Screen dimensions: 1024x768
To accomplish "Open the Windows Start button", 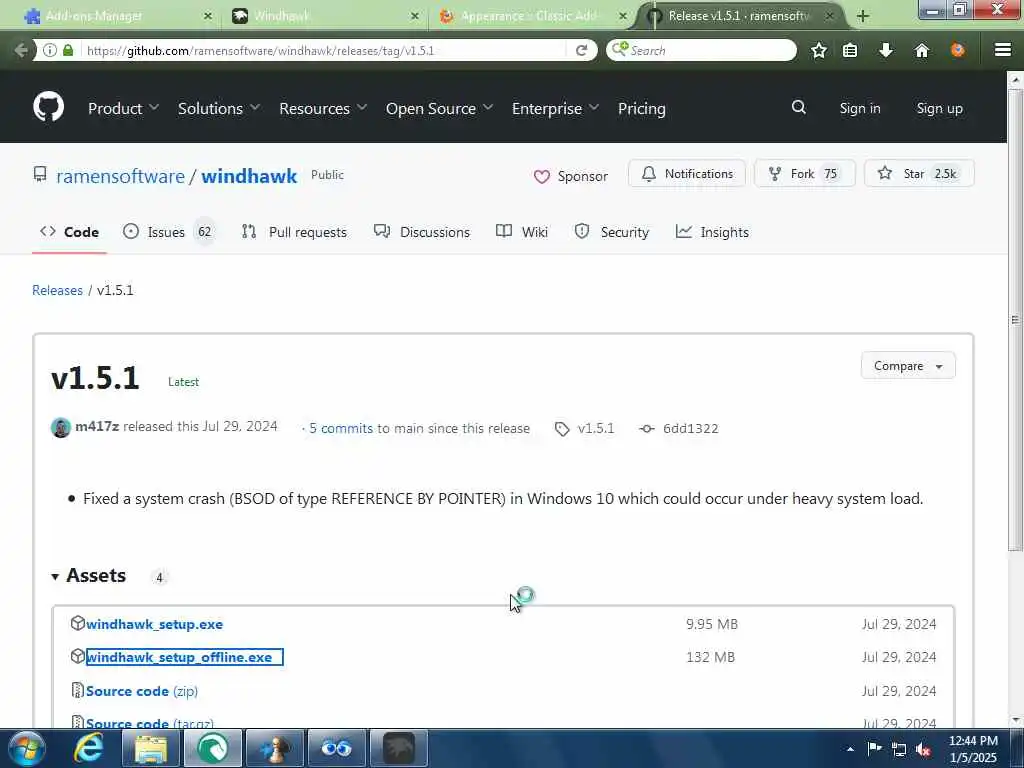I will tap(27, 748).
